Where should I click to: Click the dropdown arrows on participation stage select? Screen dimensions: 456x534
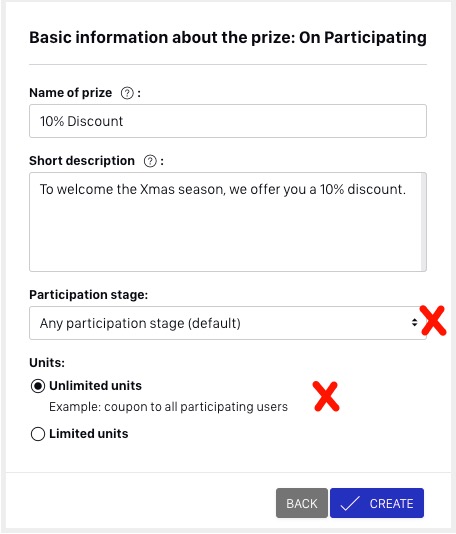coord(414,323)
